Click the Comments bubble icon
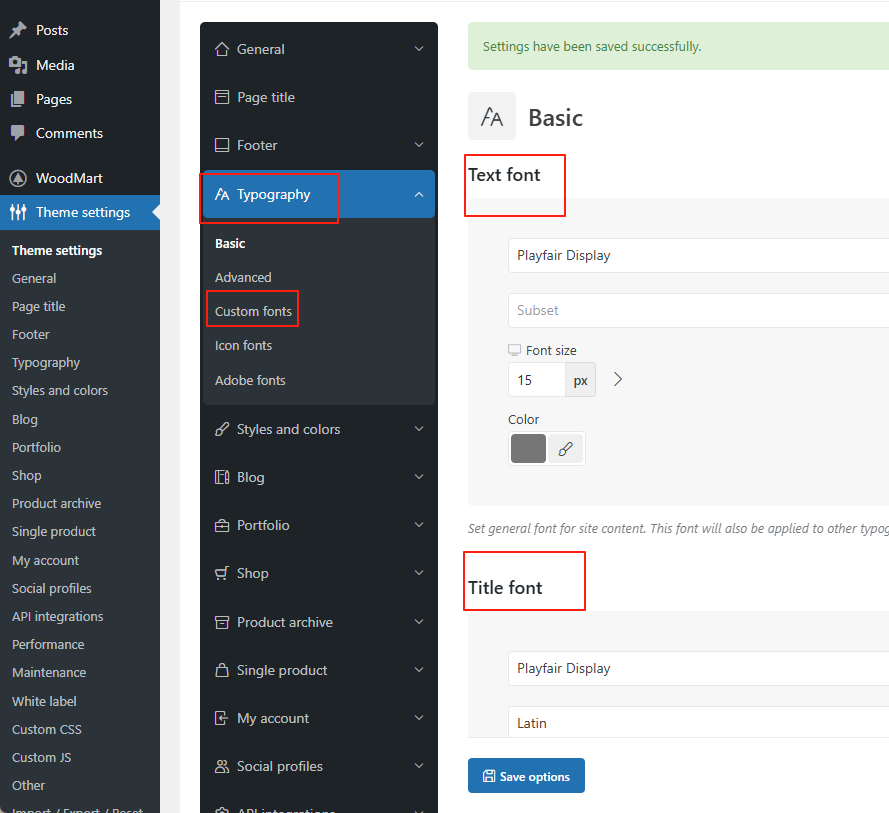 [x=18, y=133]
